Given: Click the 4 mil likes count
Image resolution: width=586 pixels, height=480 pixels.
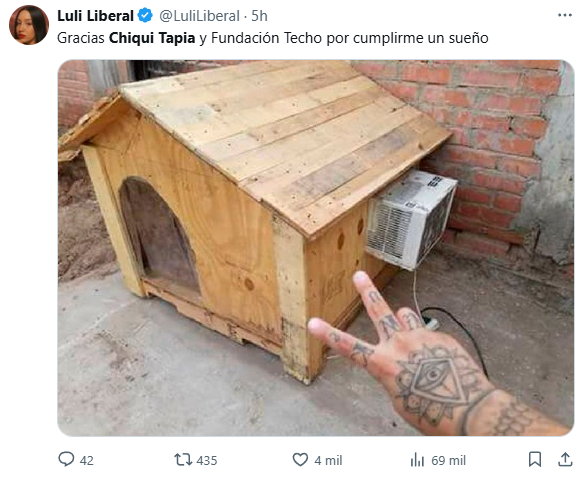Looking at the screenshot, I should pyautogui.click(x=328, y=461).
